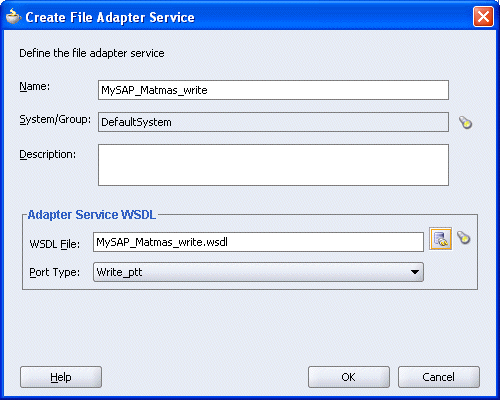Click the flashlight icon next to WSDL File
The height and width of the screenshot is (400, 500).
click(464, 238)
